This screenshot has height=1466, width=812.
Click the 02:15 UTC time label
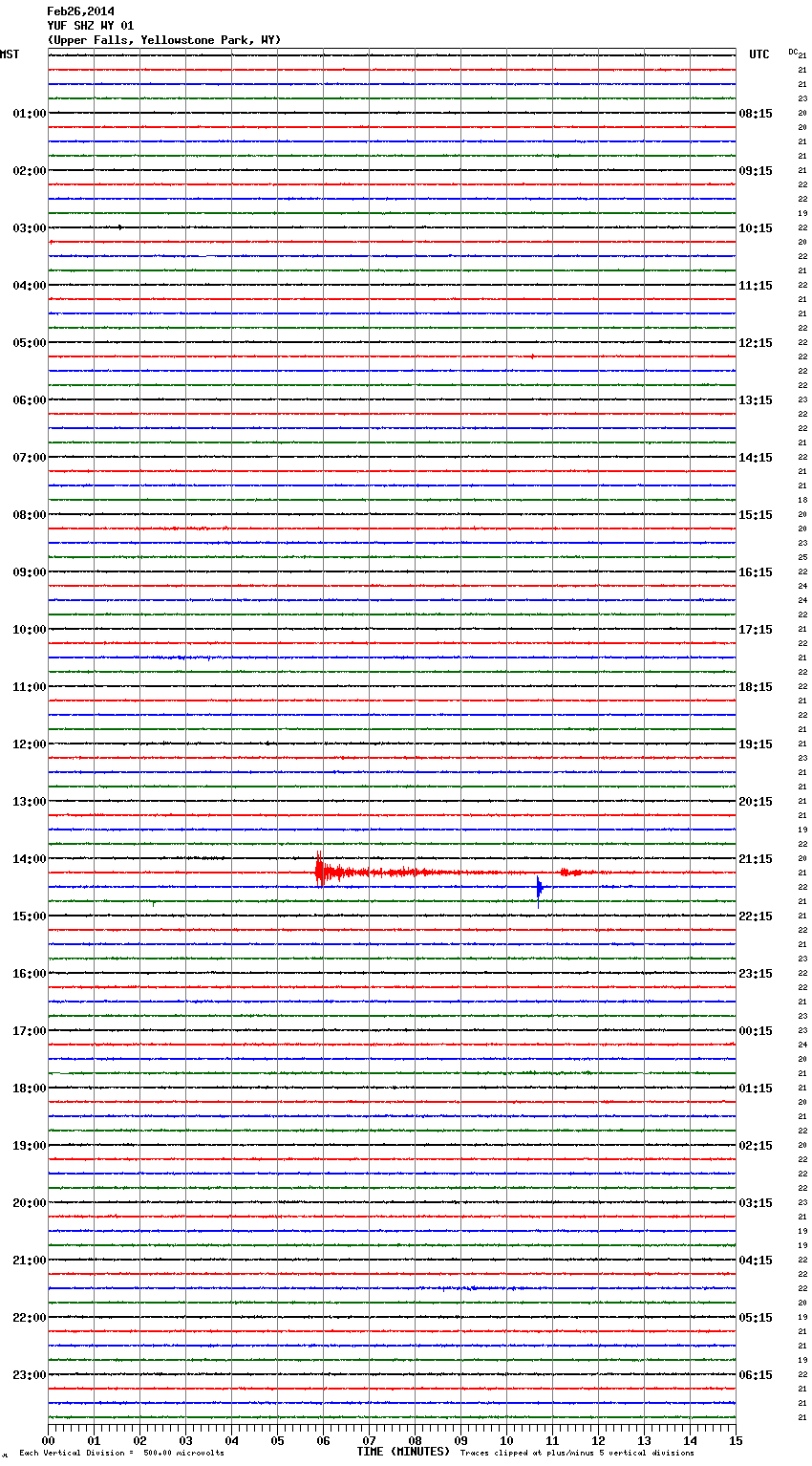pyautogui.click(x=756, y=1146)
